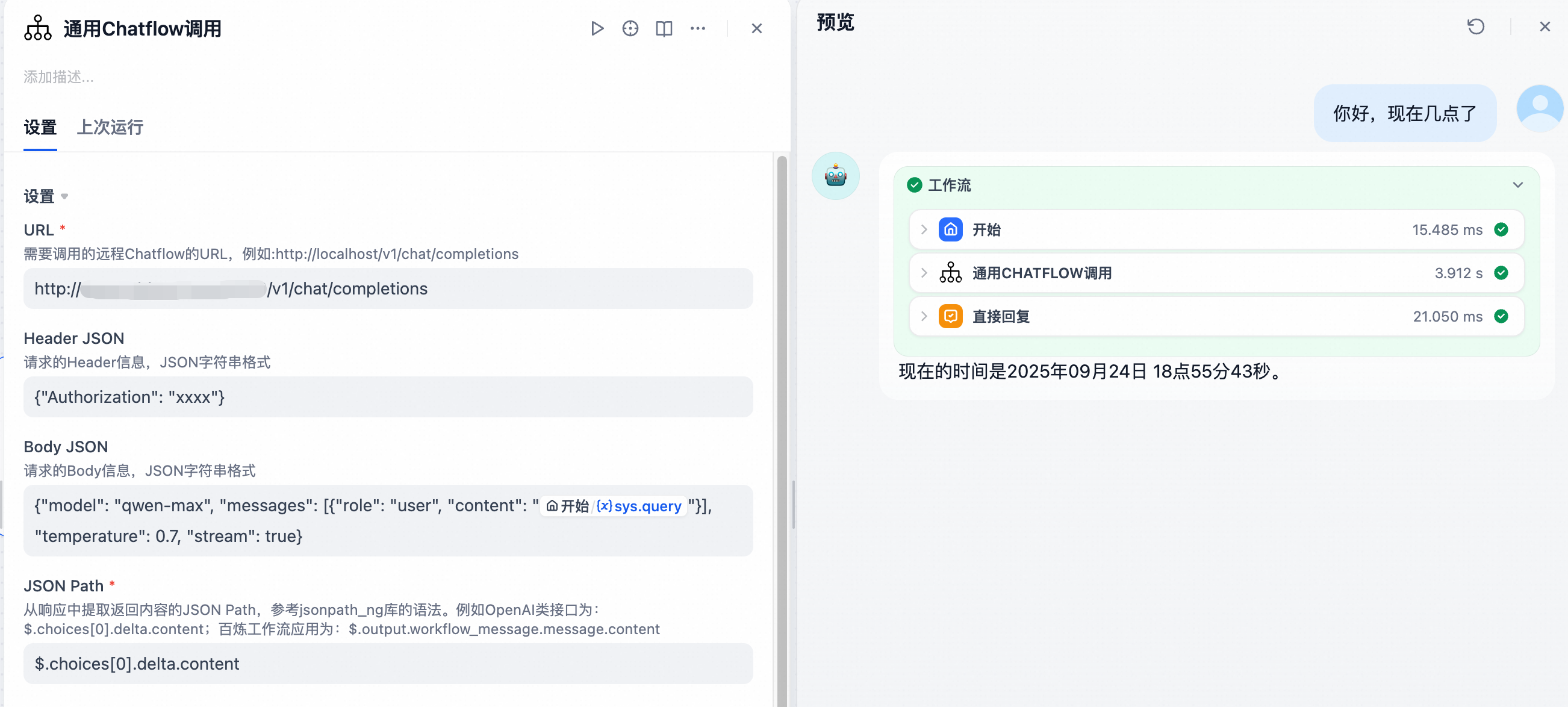Click the settings panel vertical scrollbar
The width and height of the screenshot is (1568, 707).
(x=782, y=426)
